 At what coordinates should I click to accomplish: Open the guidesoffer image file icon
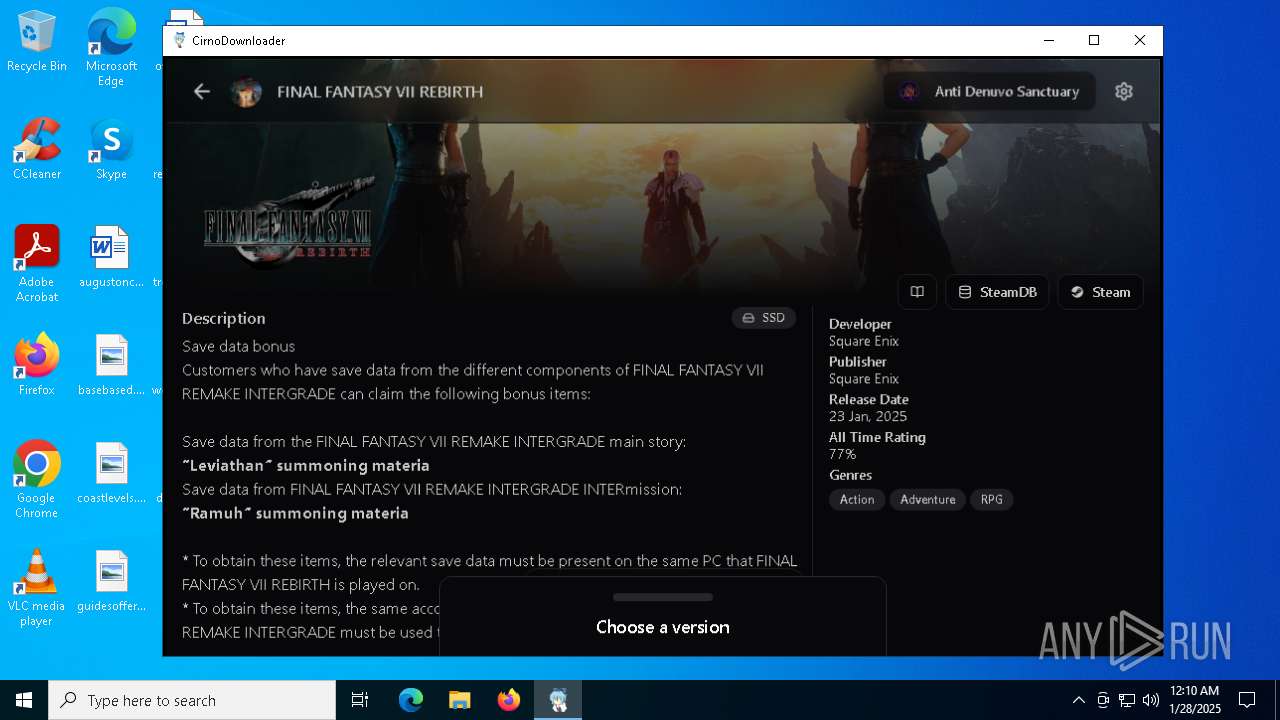111,581
